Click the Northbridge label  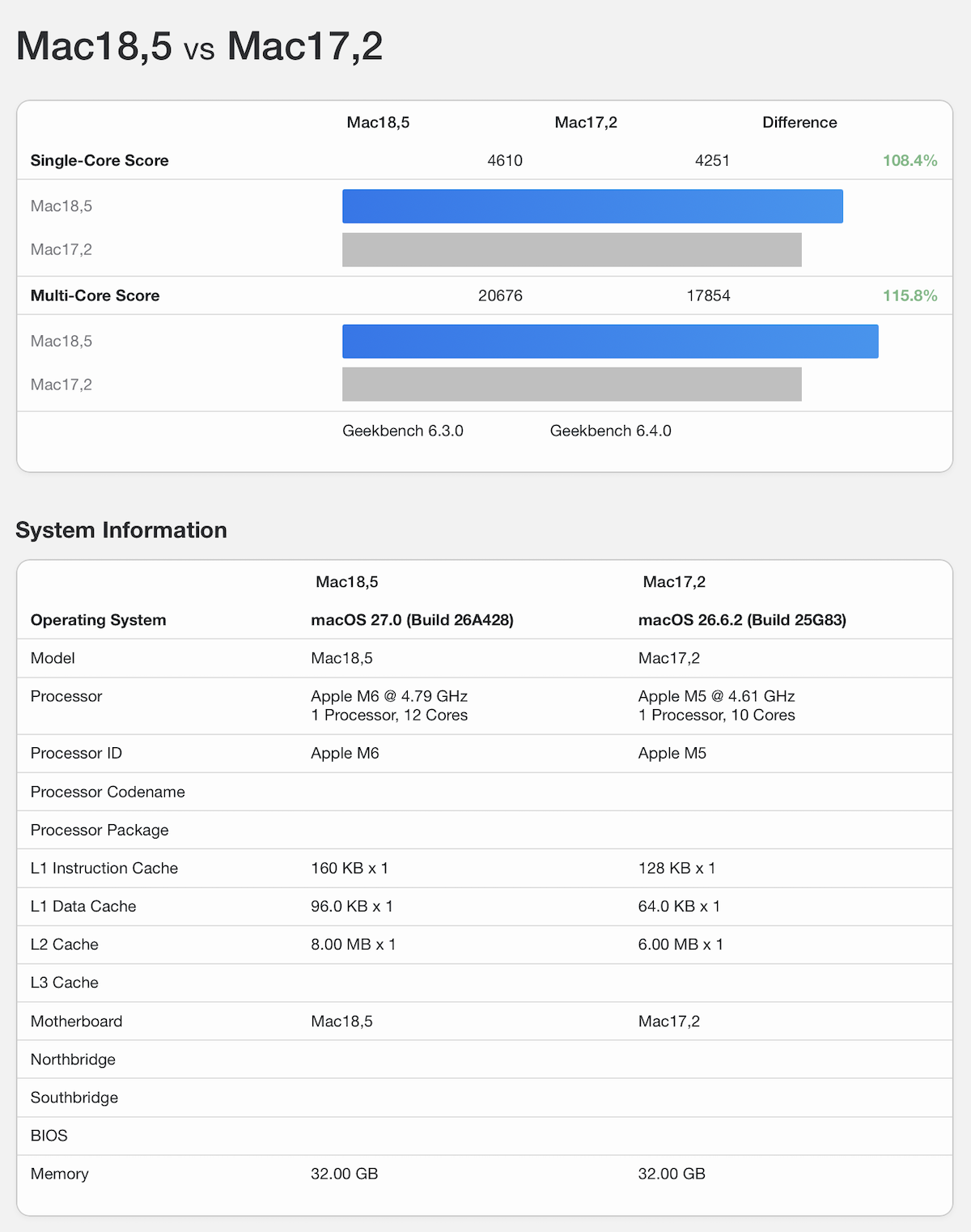point(73,1059)
